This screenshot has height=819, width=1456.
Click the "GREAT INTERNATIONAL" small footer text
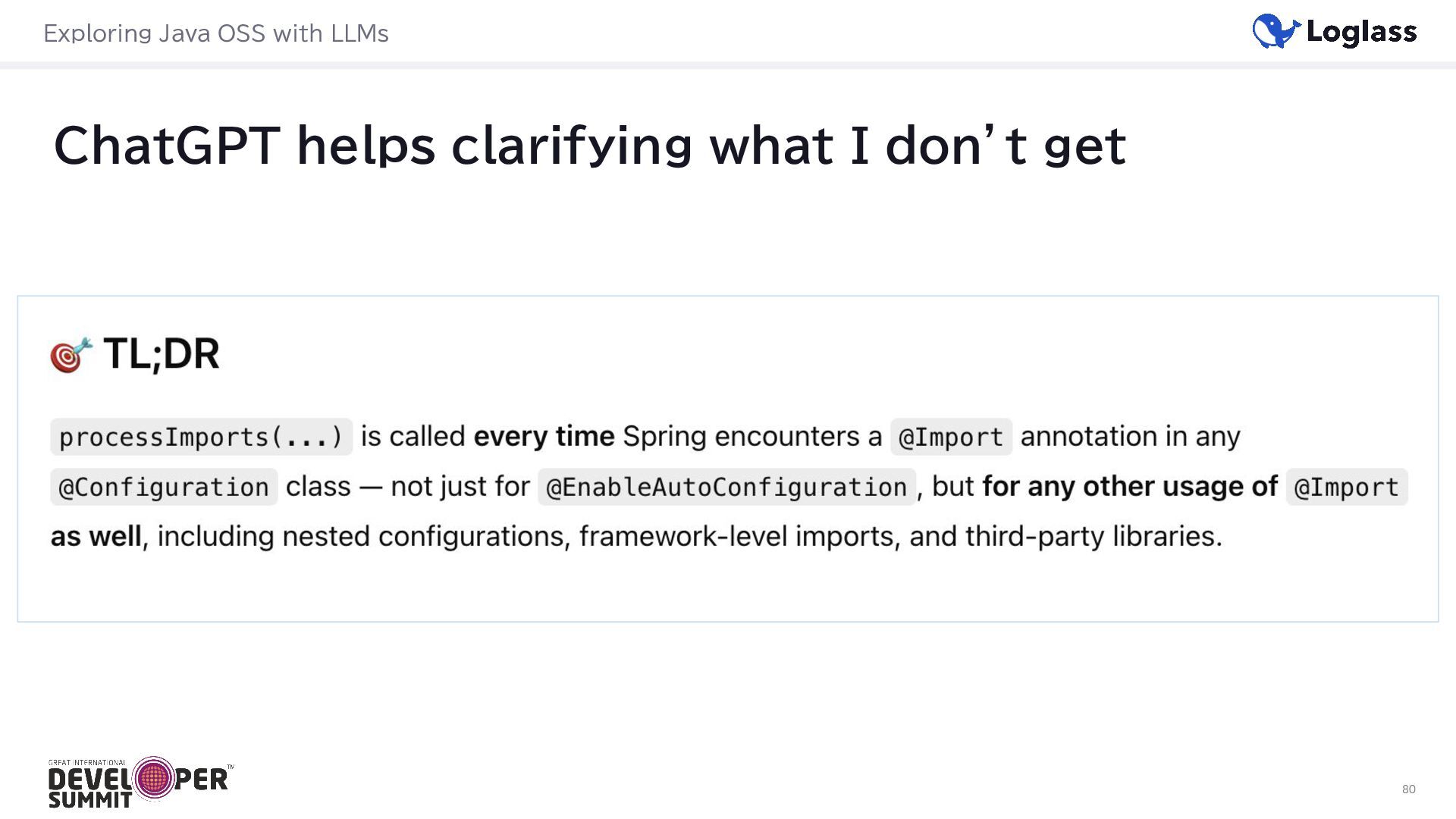tap(87, 763)
